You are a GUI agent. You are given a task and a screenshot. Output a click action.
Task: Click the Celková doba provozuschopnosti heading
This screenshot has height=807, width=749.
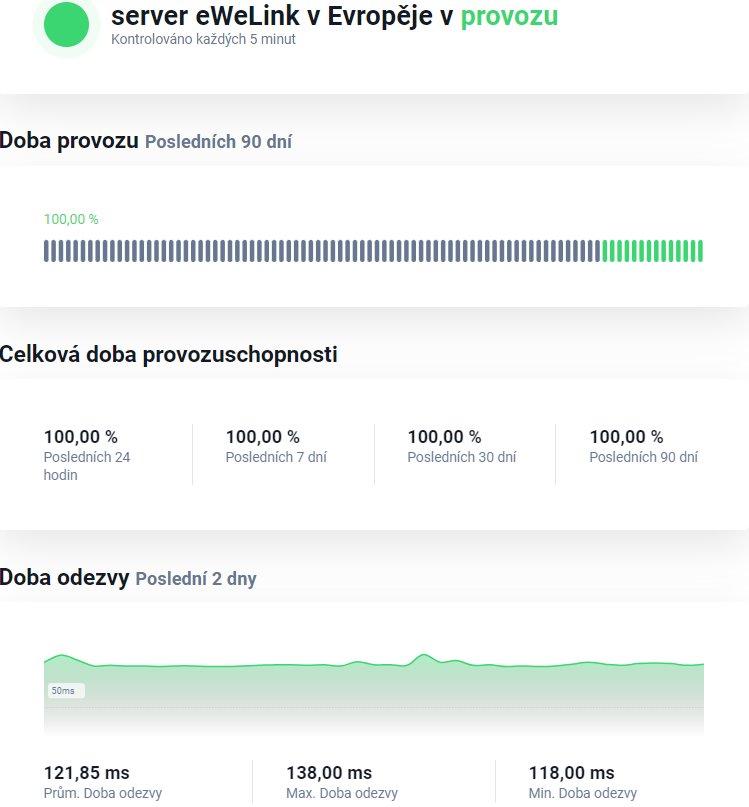(169, 354)
